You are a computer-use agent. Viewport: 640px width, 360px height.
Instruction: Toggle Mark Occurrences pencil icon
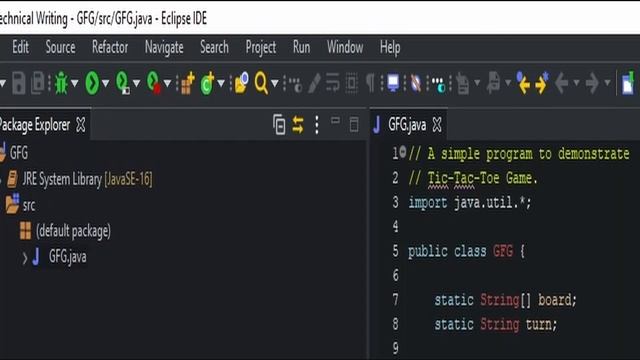coord(314,83)
